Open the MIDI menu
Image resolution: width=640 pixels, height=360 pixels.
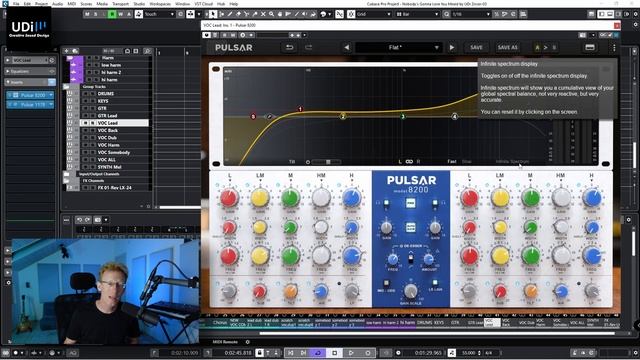pyautogui.click(x=71, y=4)
